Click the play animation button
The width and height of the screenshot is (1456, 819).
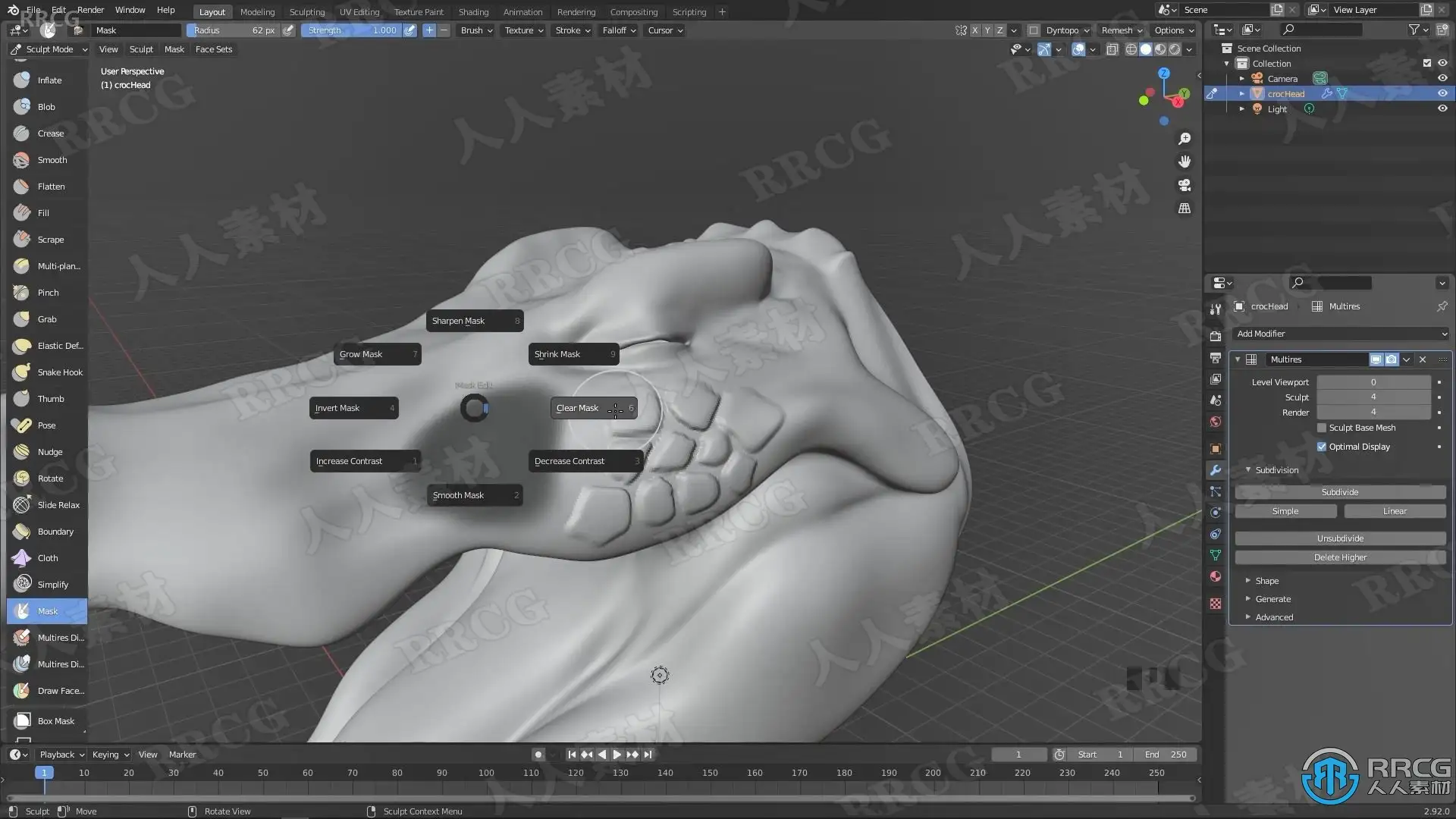(617, 755)
